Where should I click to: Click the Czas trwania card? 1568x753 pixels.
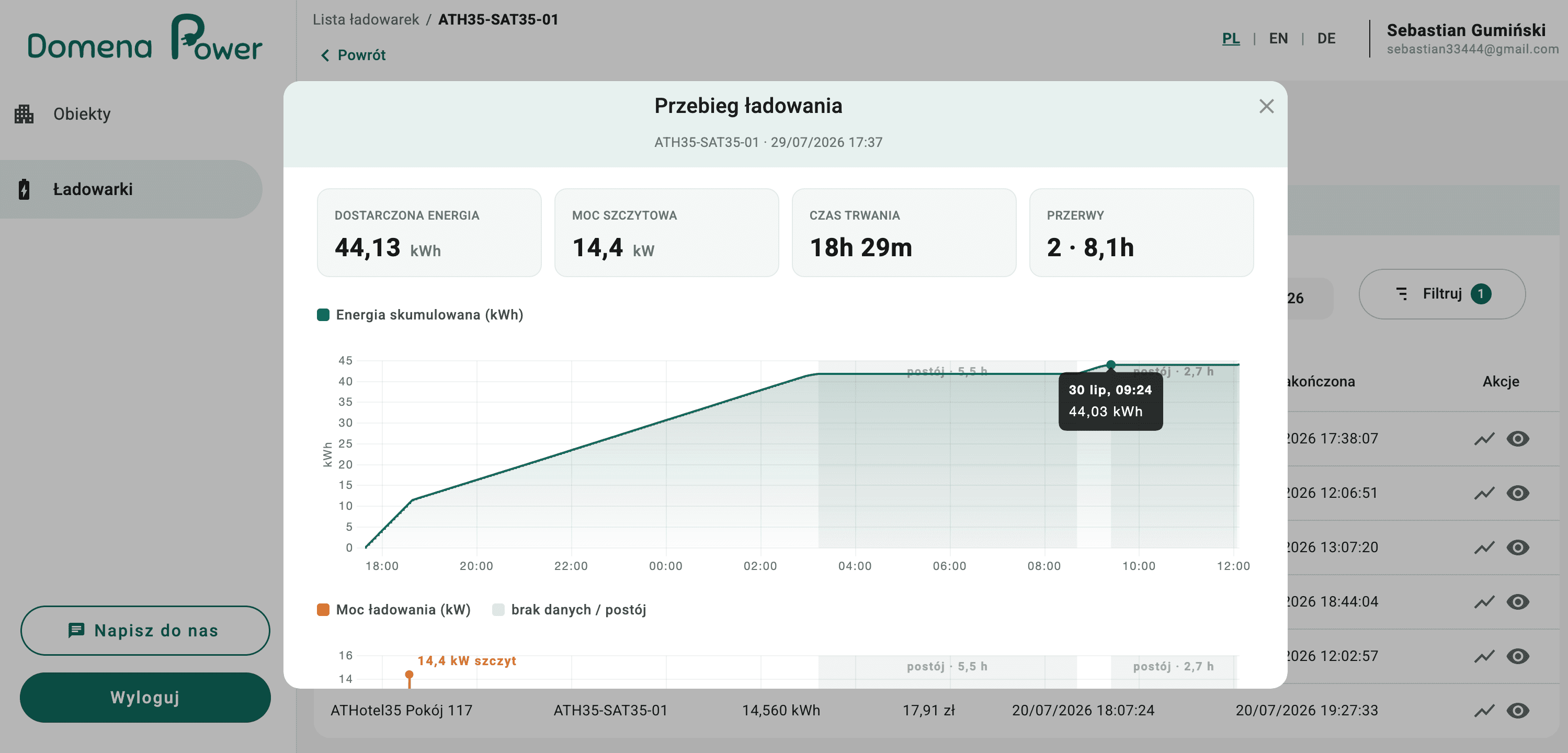point(904,233)
